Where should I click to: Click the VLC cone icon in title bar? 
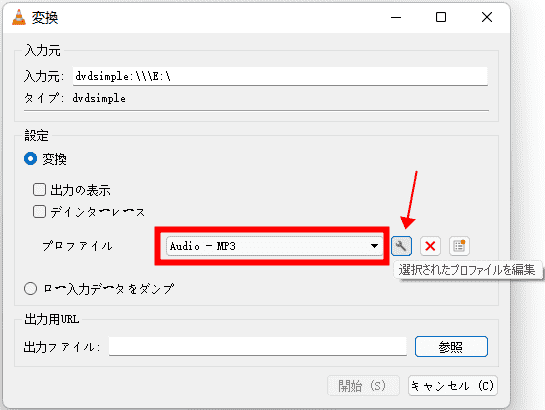point(19,17)
